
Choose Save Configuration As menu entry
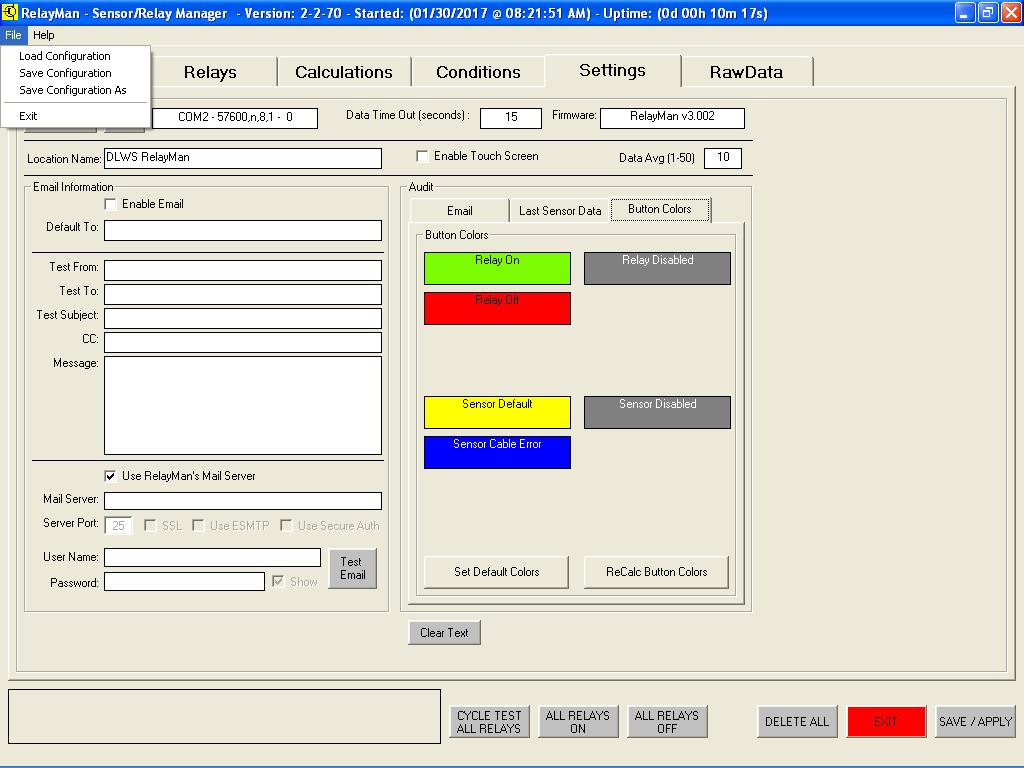[x=73, y=90]
